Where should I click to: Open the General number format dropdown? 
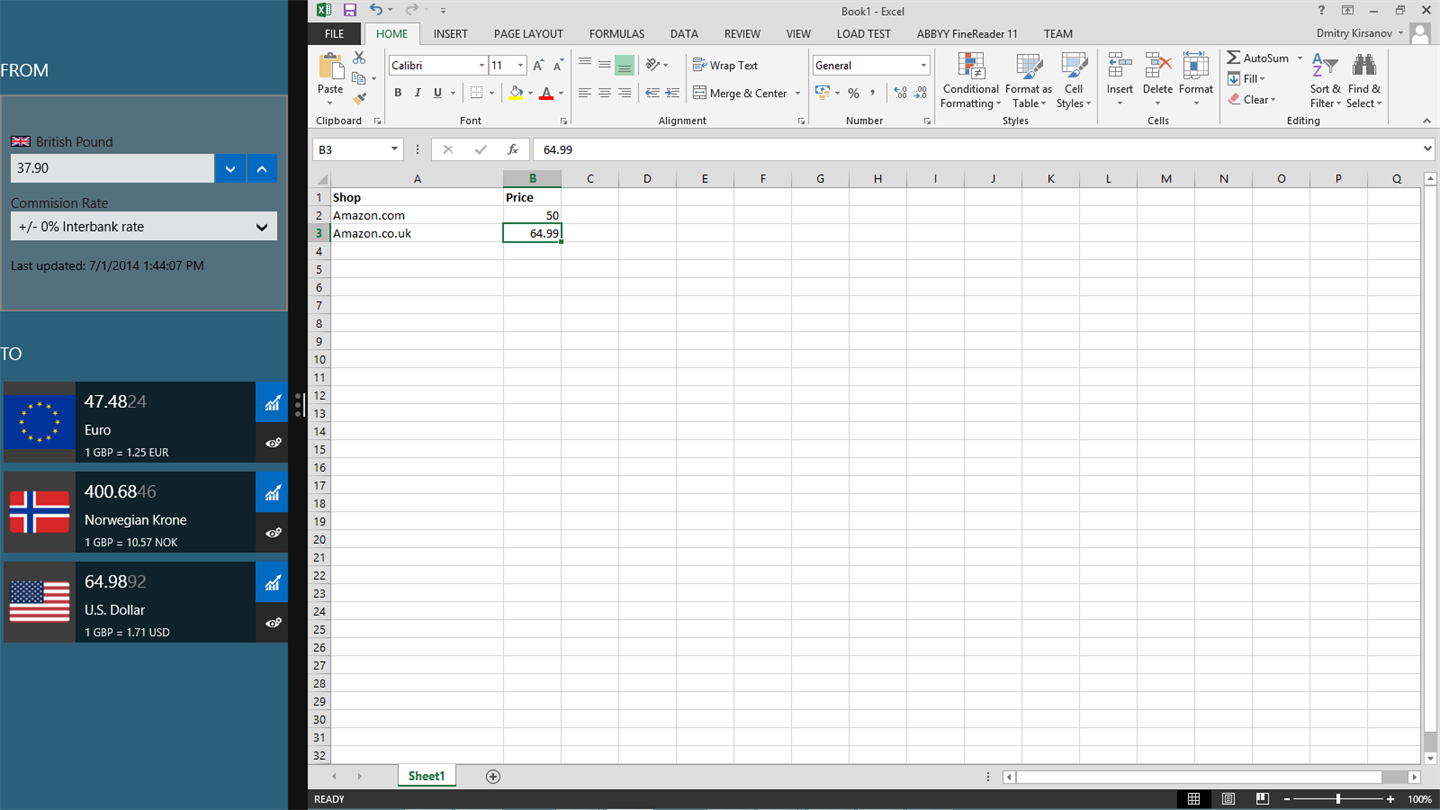pos(923,65)
